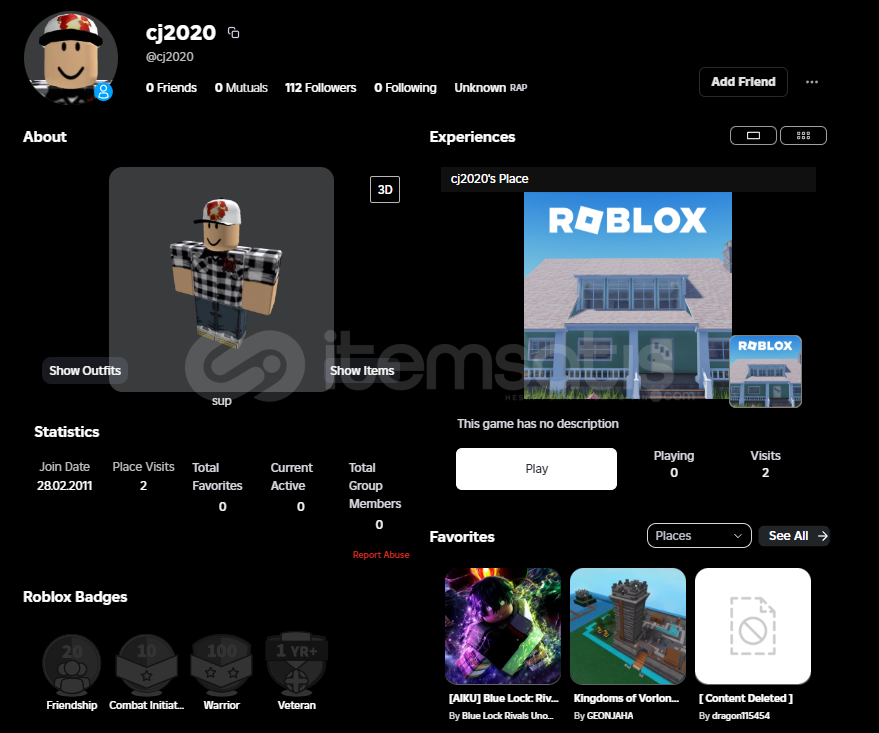Open the Blue Lock favorite game thumbnail
The height and width of the screenshot is (733, 879).
(x=503, y=626)
